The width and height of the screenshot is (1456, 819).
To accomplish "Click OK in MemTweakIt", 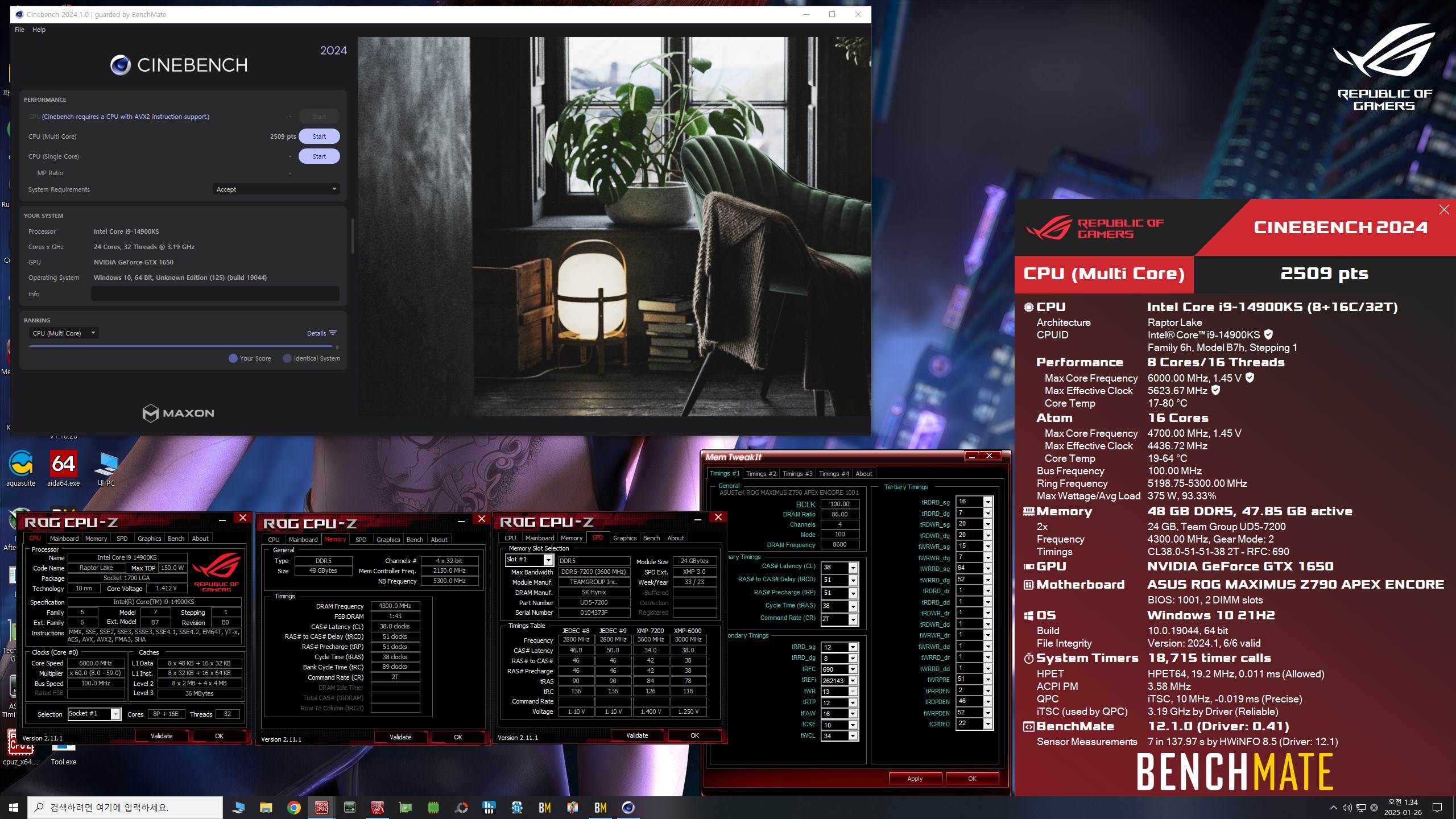I will [972, 779].
